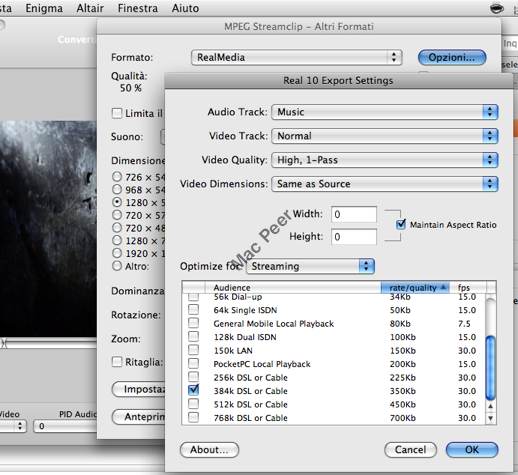The width and height of the screenshot is (518, 475).
Task: Open the Aiuto menu
Action: (x=185, y=8)
